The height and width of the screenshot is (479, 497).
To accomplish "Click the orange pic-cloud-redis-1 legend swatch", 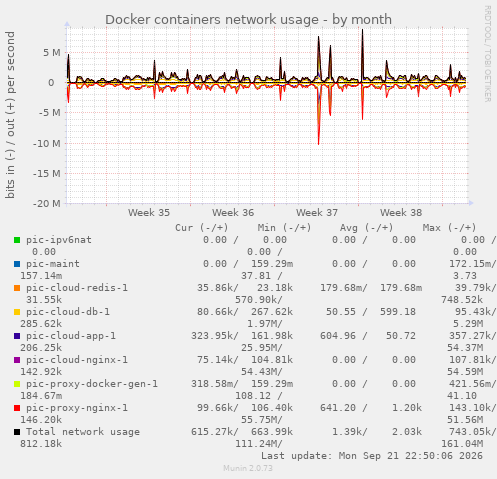I will pos(17,288).
